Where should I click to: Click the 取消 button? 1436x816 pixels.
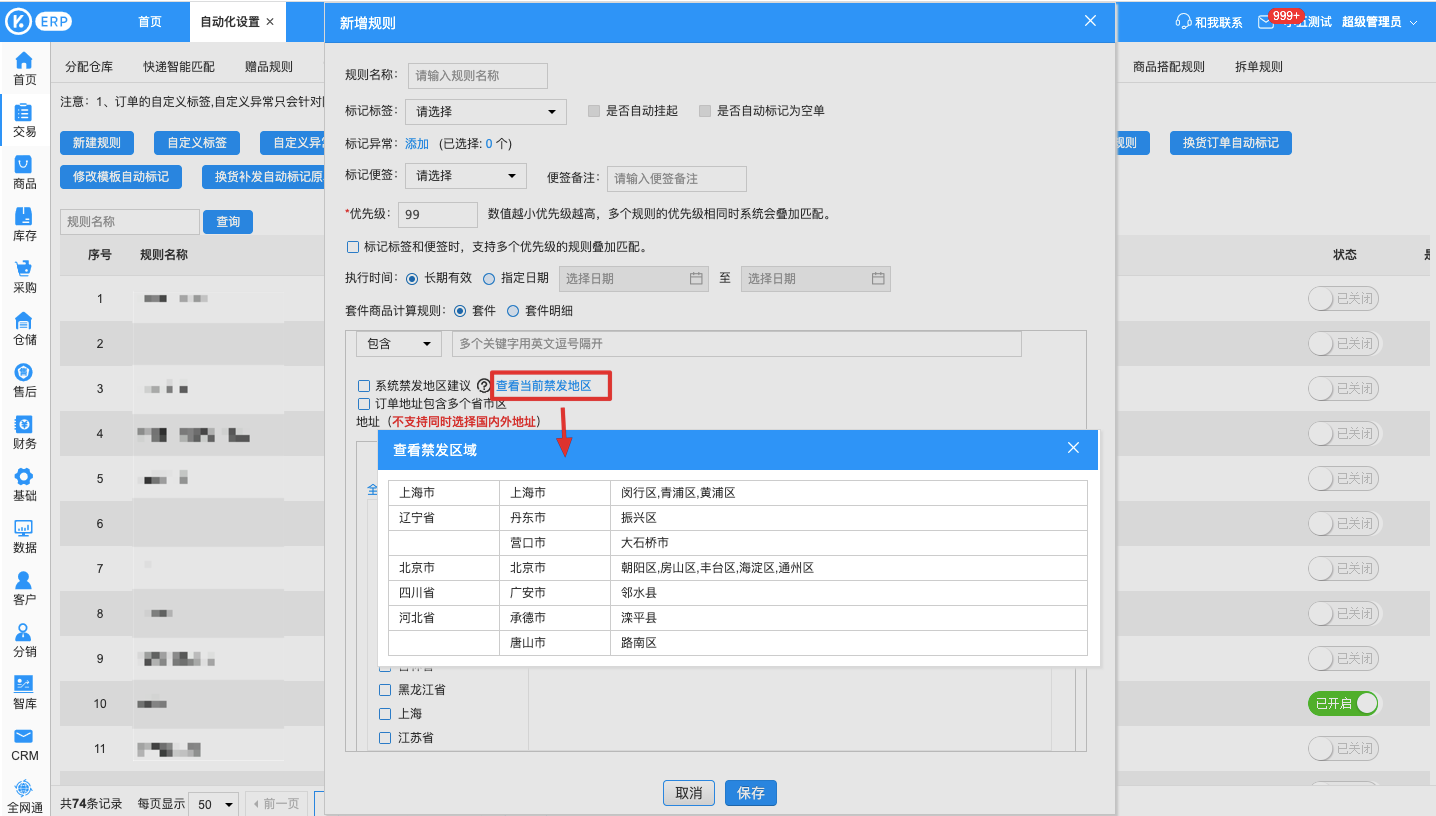click(689, 793)
